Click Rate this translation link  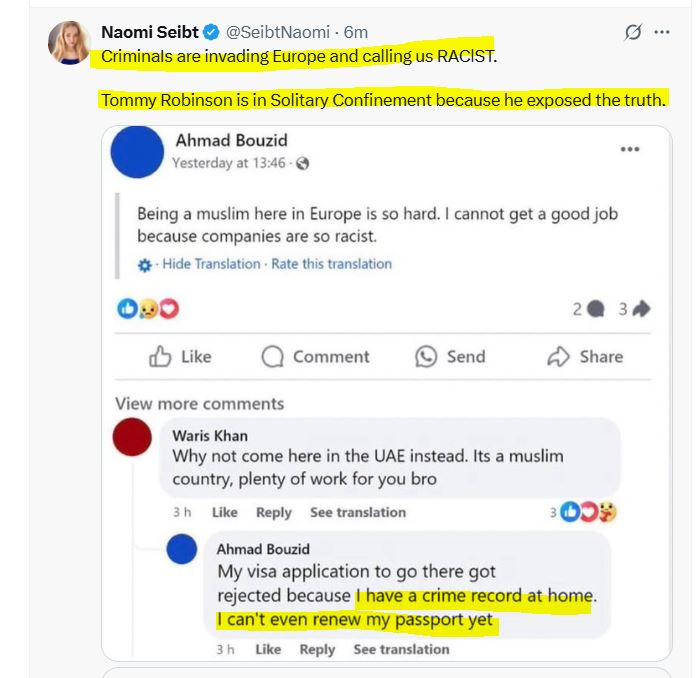[x=332, y=264]
